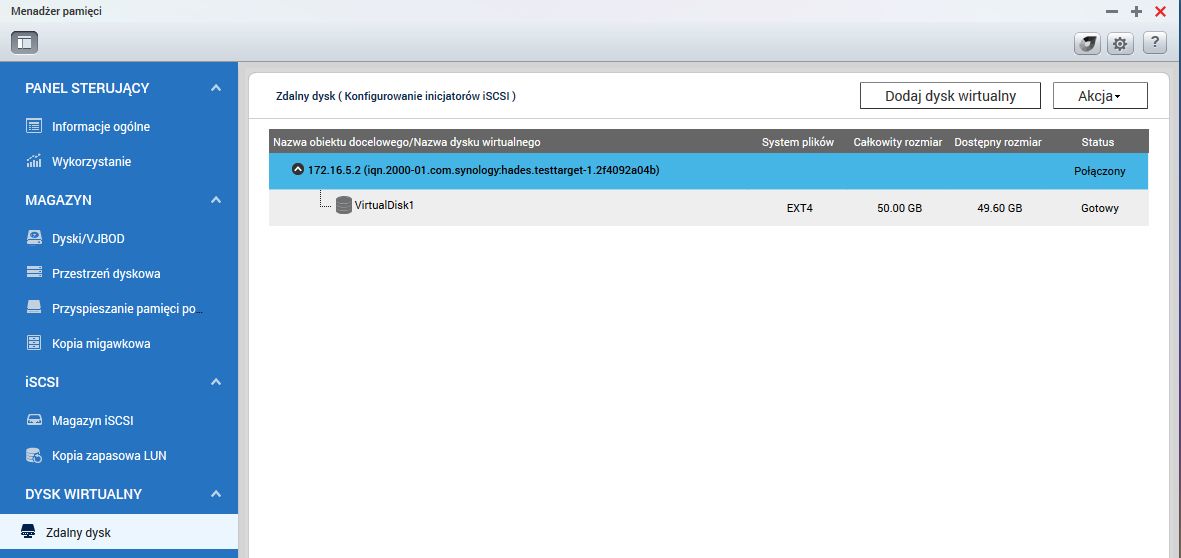Screen dimensions: 1181x558
Task: Open the background tasks gauge icon
Action: click(1086, 44)
